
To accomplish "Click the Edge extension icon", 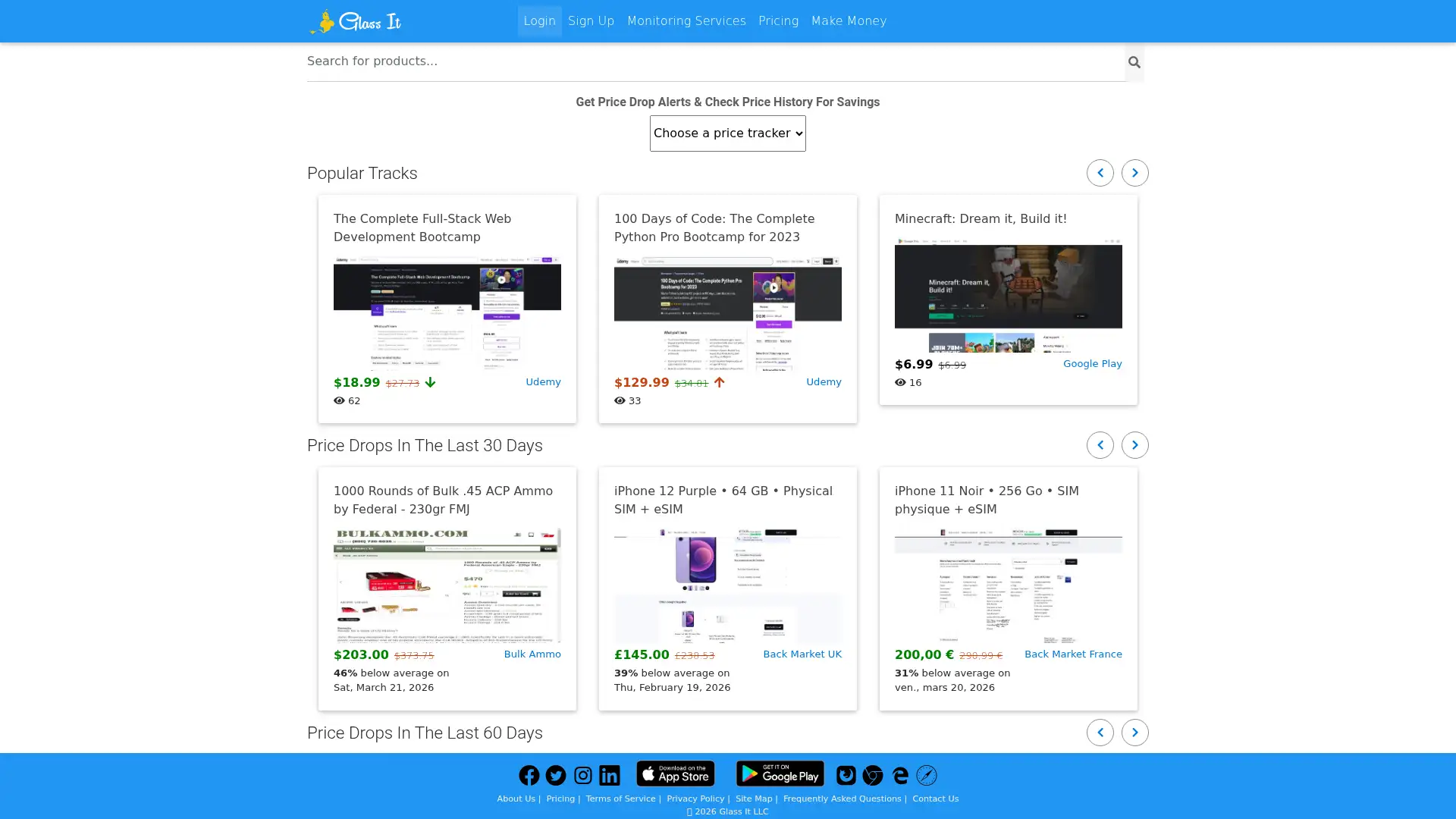I will tap(900, 775).
